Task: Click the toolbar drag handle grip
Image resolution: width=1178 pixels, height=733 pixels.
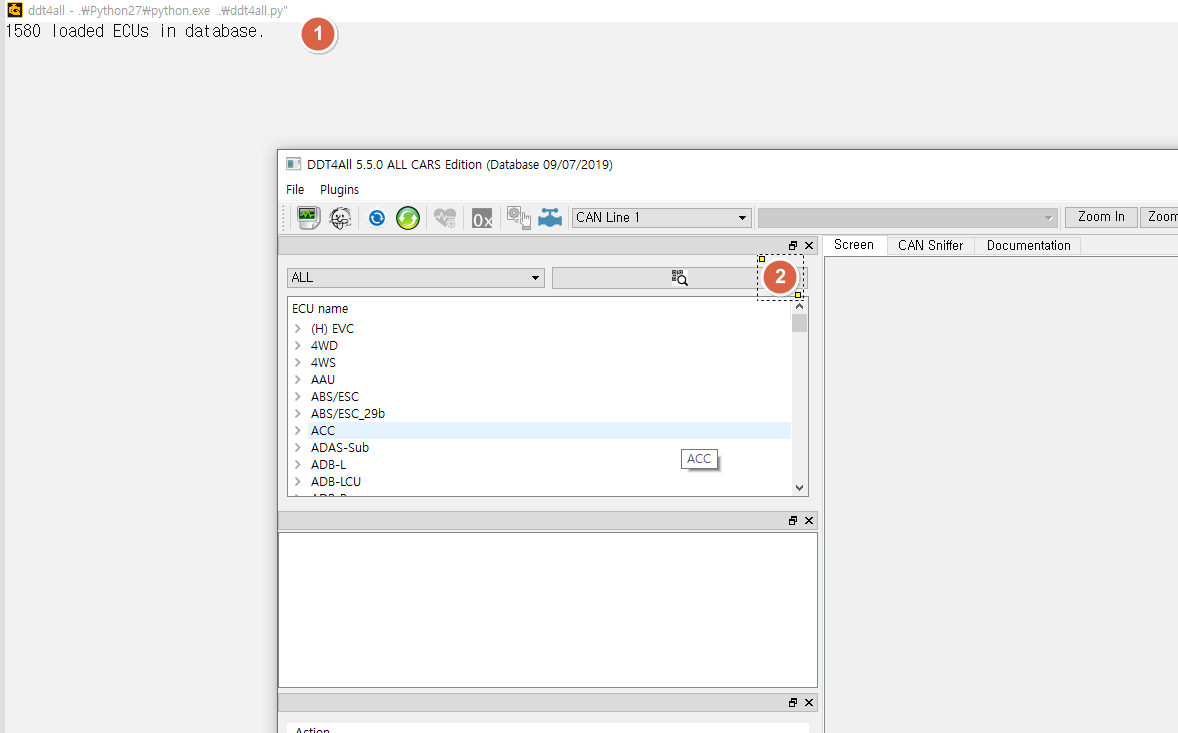Action: (284, 218)
